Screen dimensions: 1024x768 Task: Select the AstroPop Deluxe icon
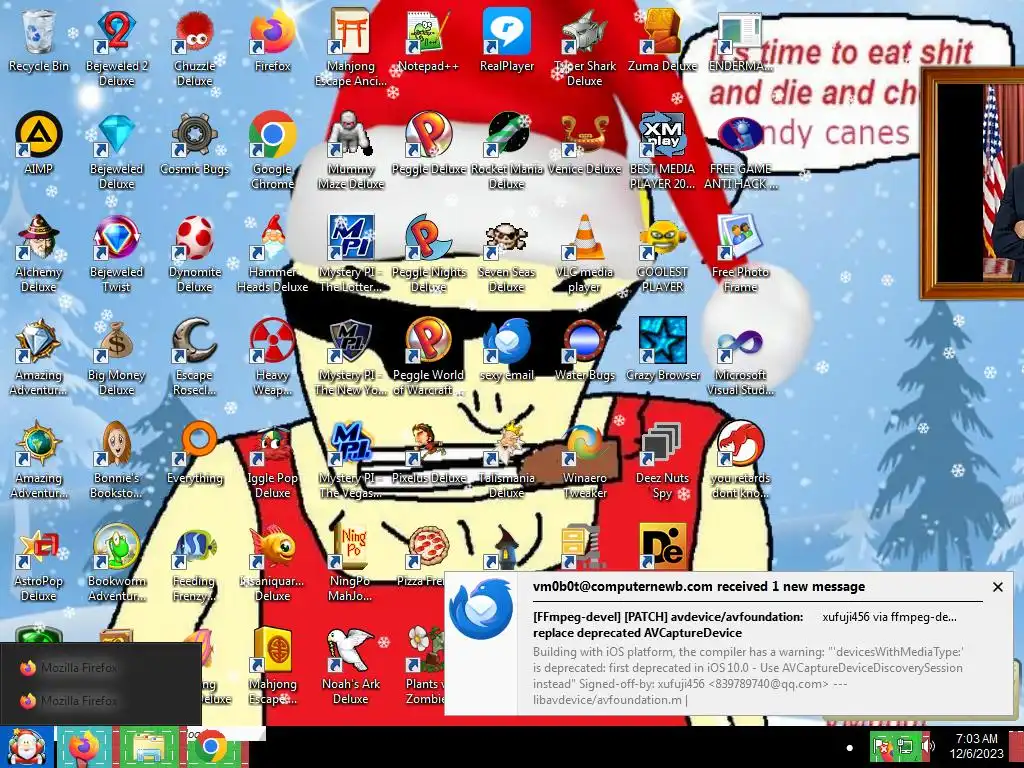point(39,563)
